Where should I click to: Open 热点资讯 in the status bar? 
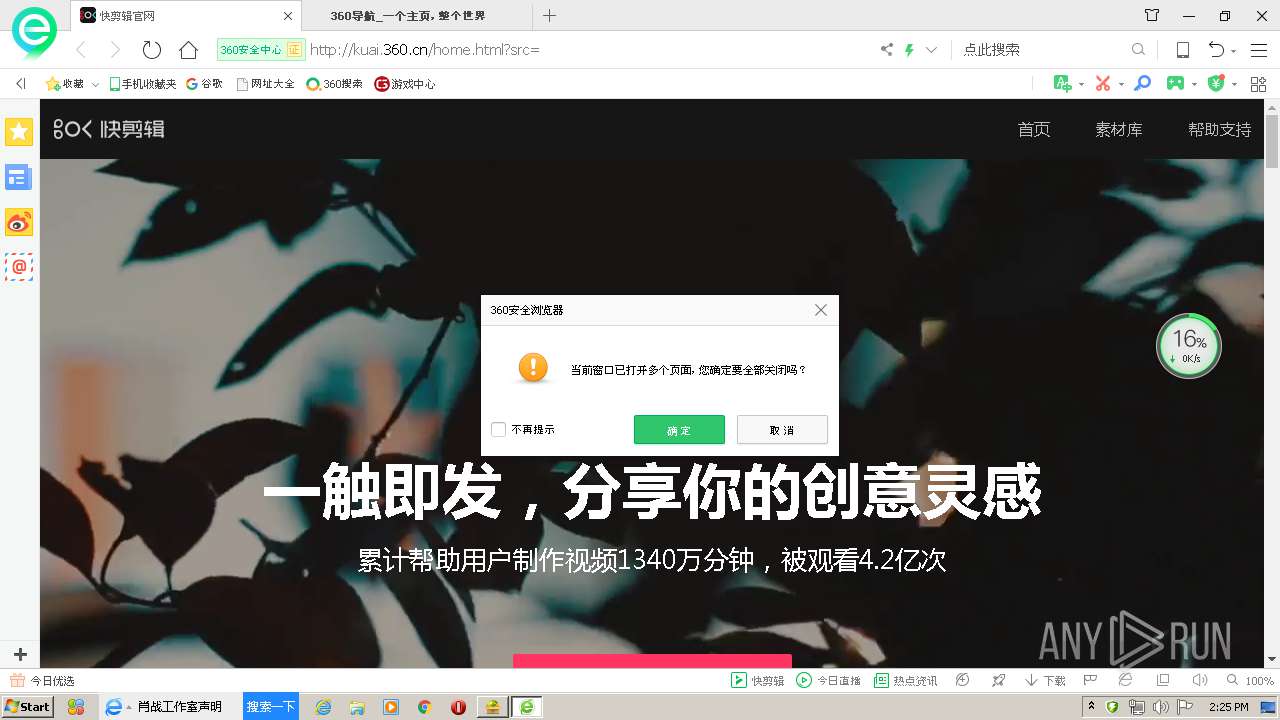tap(905, 680)
